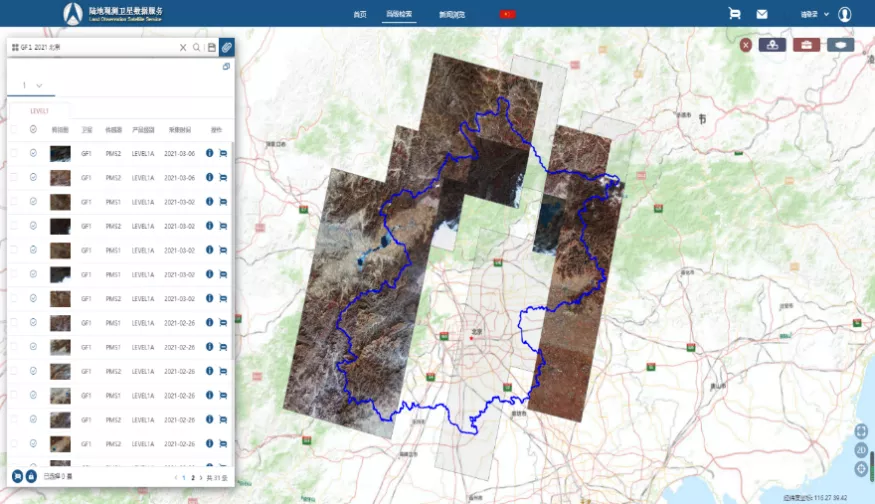Clear the search box with the X
Viewport: 875px width, 504px height.
coord(183,47)
